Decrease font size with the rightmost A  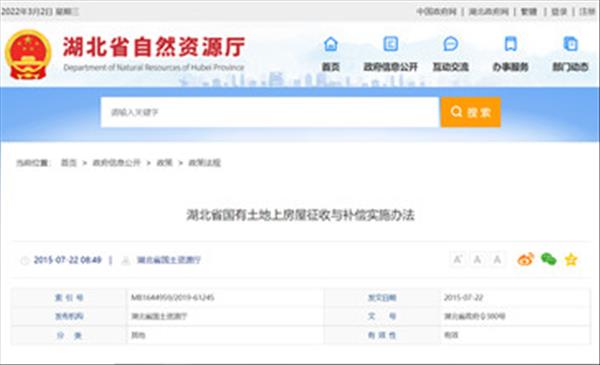[497, 259]
